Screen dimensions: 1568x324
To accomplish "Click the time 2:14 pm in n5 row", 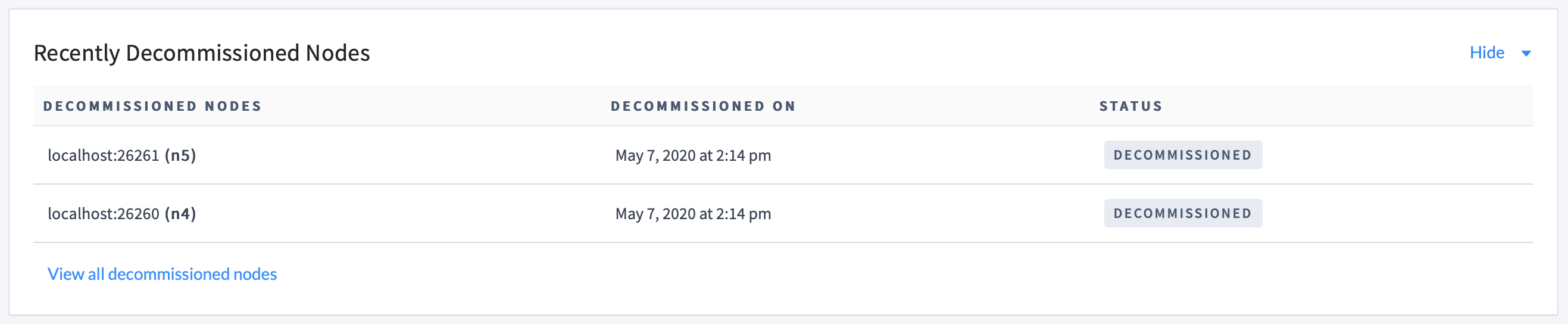I will (x=743, y=155).
